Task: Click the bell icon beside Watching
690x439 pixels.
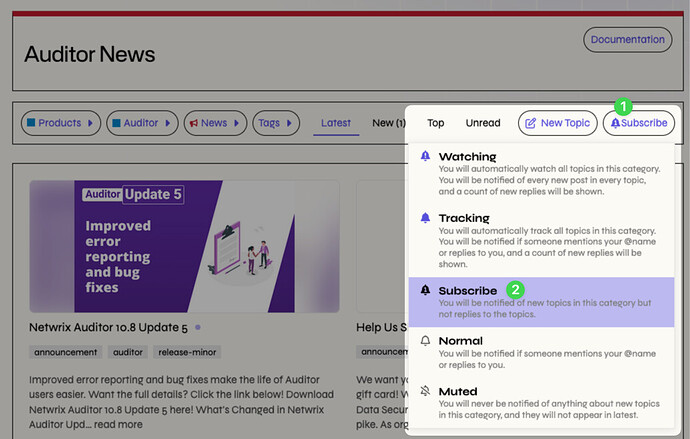Action: click(425, 156)
